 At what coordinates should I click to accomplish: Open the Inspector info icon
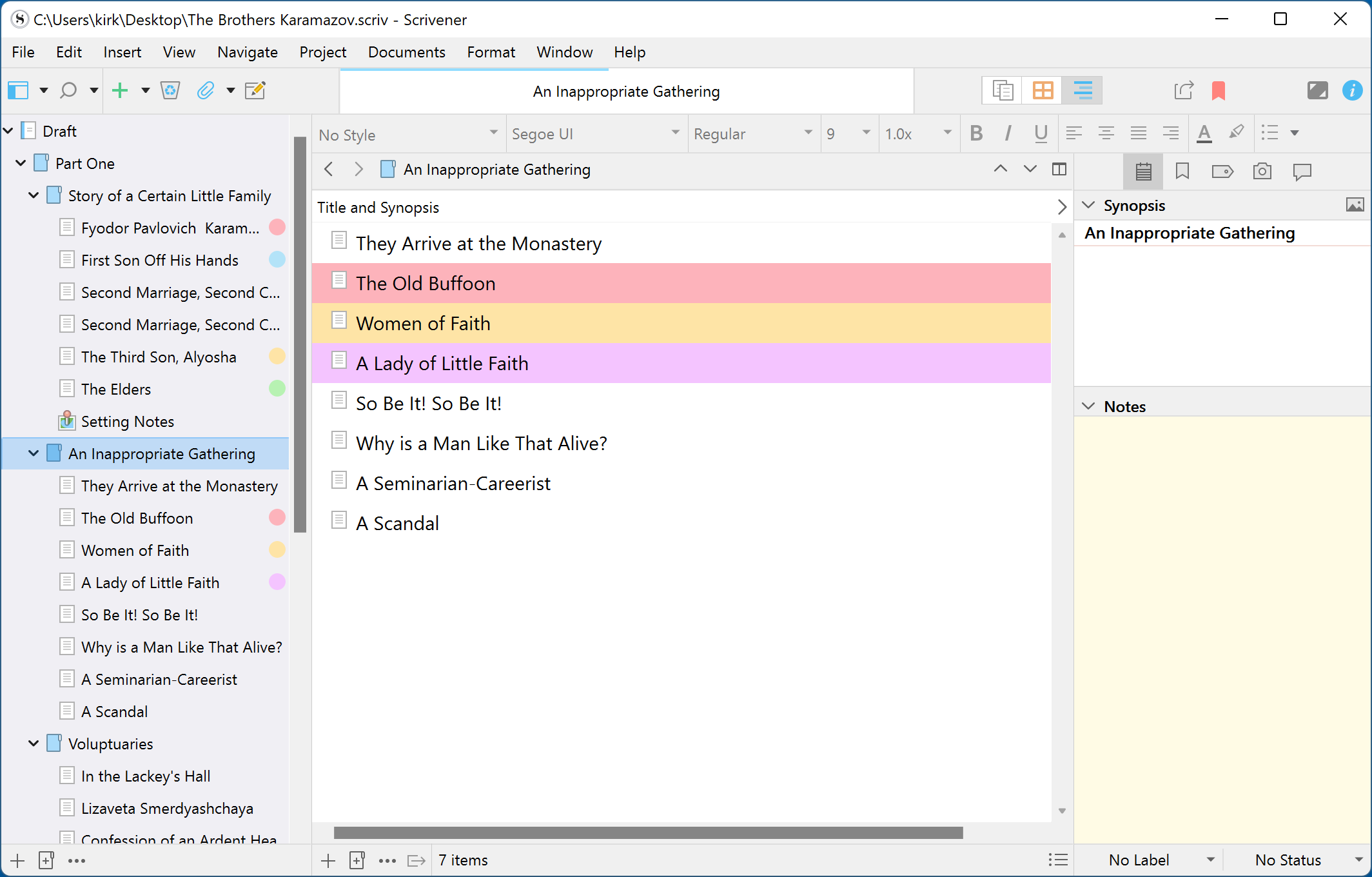[x=1352, y=90]
